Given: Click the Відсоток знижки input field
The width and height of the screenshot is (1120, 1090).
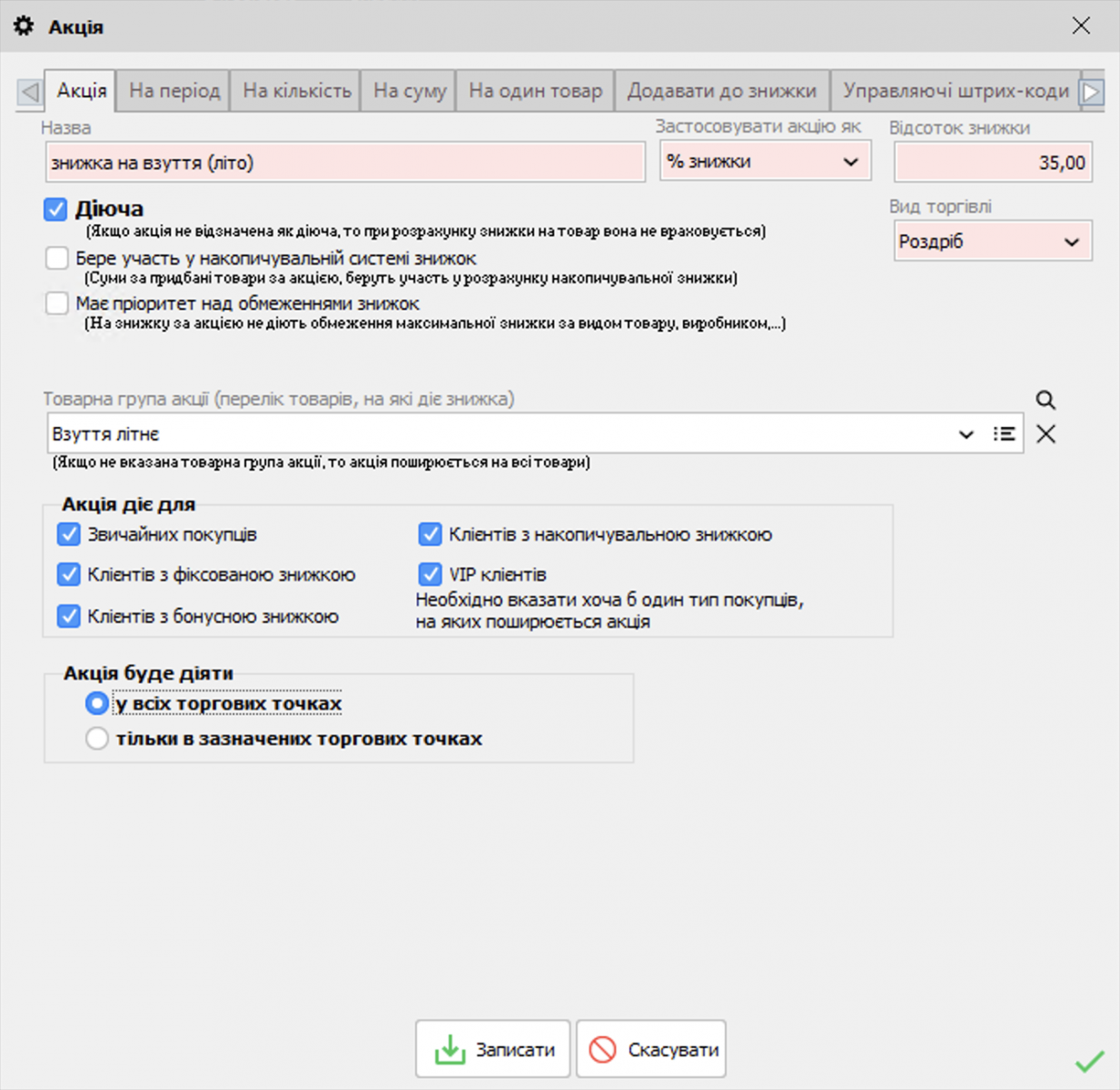Looking at the screenshot, I should (x=993, y=163).
